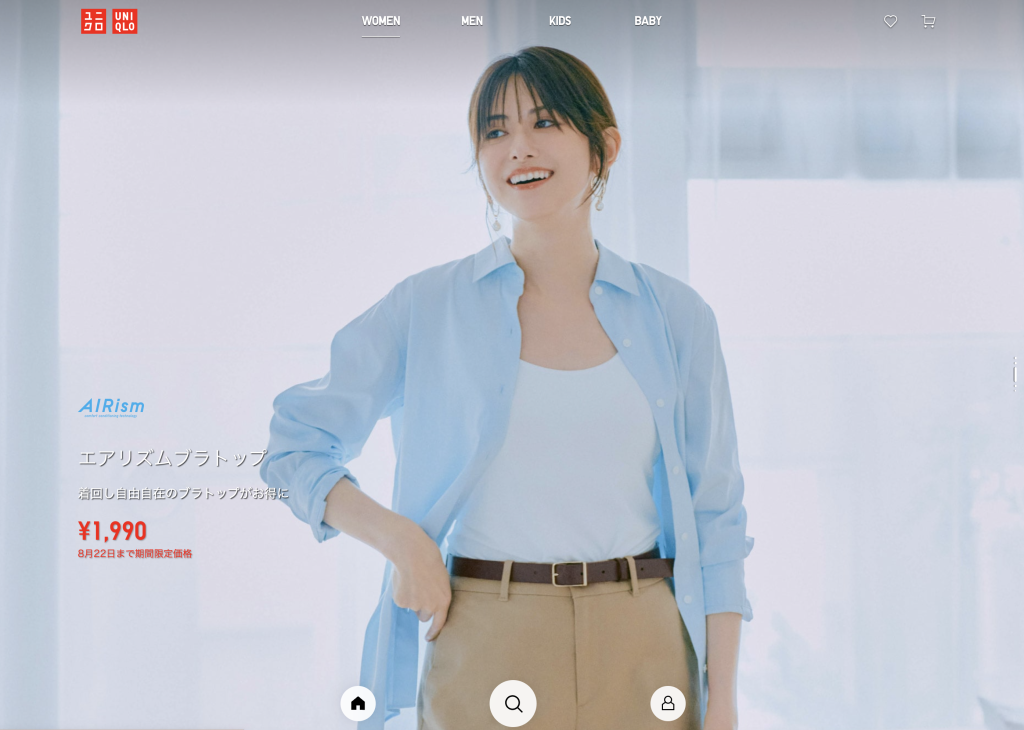Open the BABY category

[648, 21]
